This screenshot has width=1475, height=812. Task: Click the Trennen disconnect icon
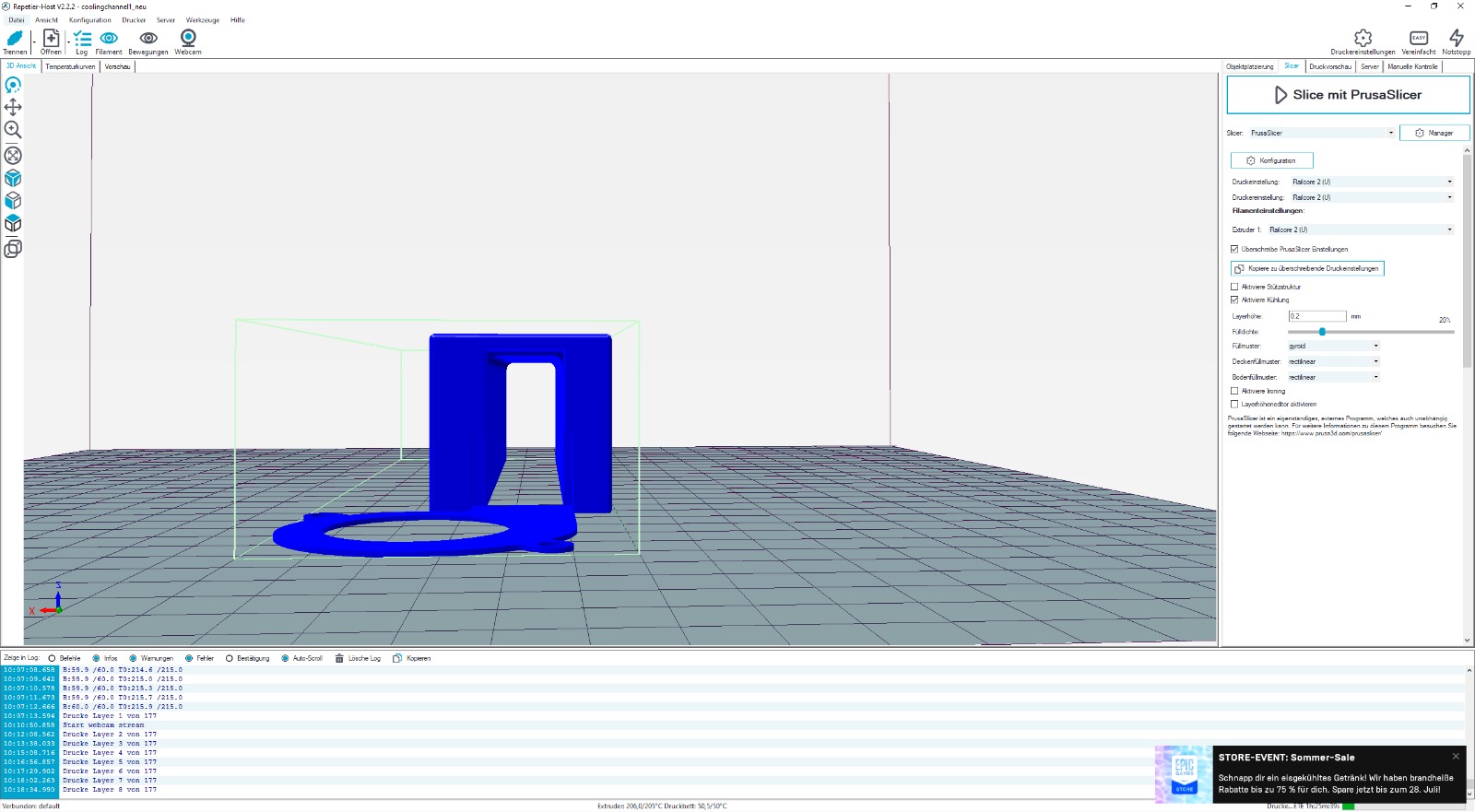pyautogui.click(x=15, y=39)
